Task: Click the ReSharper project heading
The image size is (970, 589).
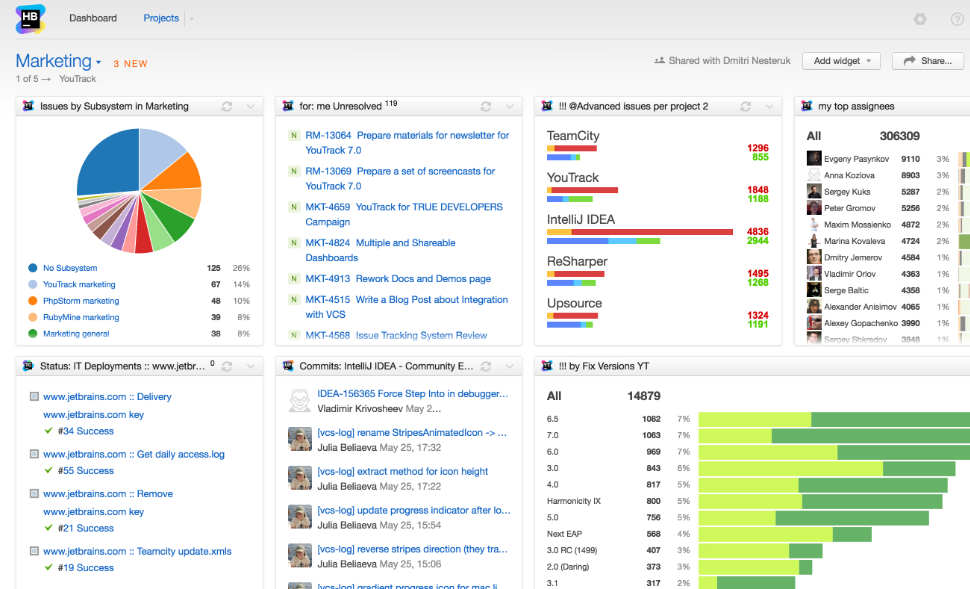Action: click(577, 262)
